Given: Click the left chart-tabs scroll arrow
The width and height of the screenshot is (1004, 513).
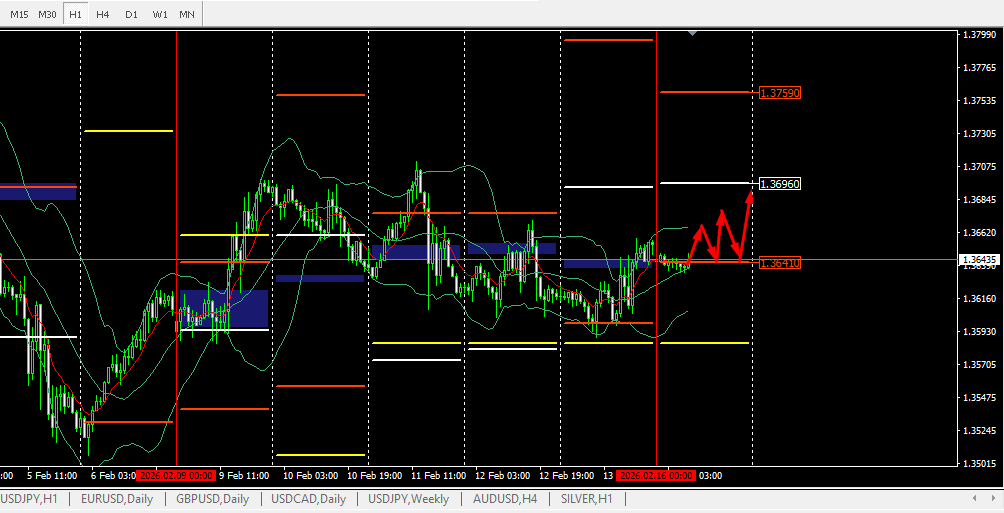Looking at the screenshot, I should (x=975, y=498).
